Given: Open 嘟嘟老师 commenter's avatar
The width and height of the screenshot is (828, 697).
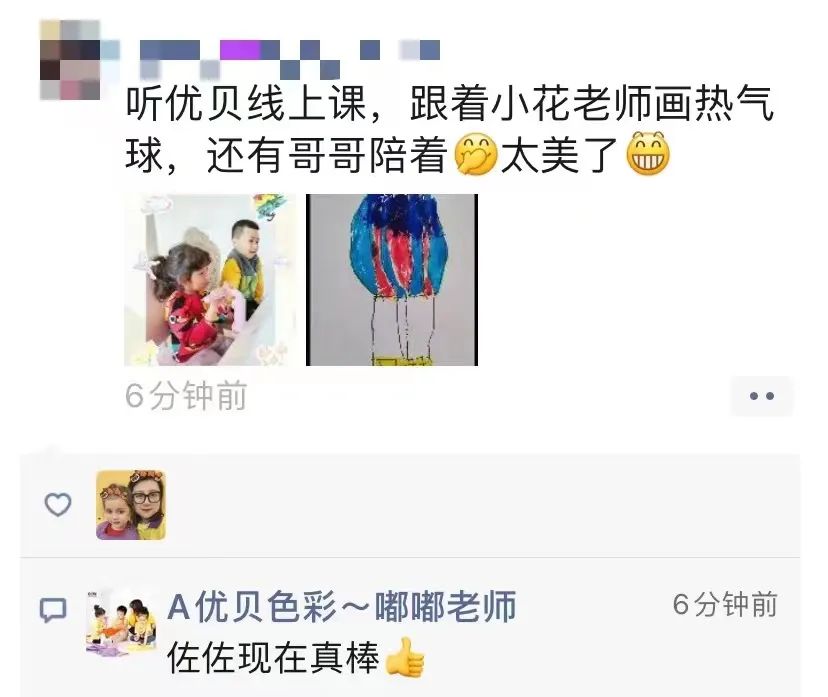Looking at the screenshot, I should coord(121,623).
